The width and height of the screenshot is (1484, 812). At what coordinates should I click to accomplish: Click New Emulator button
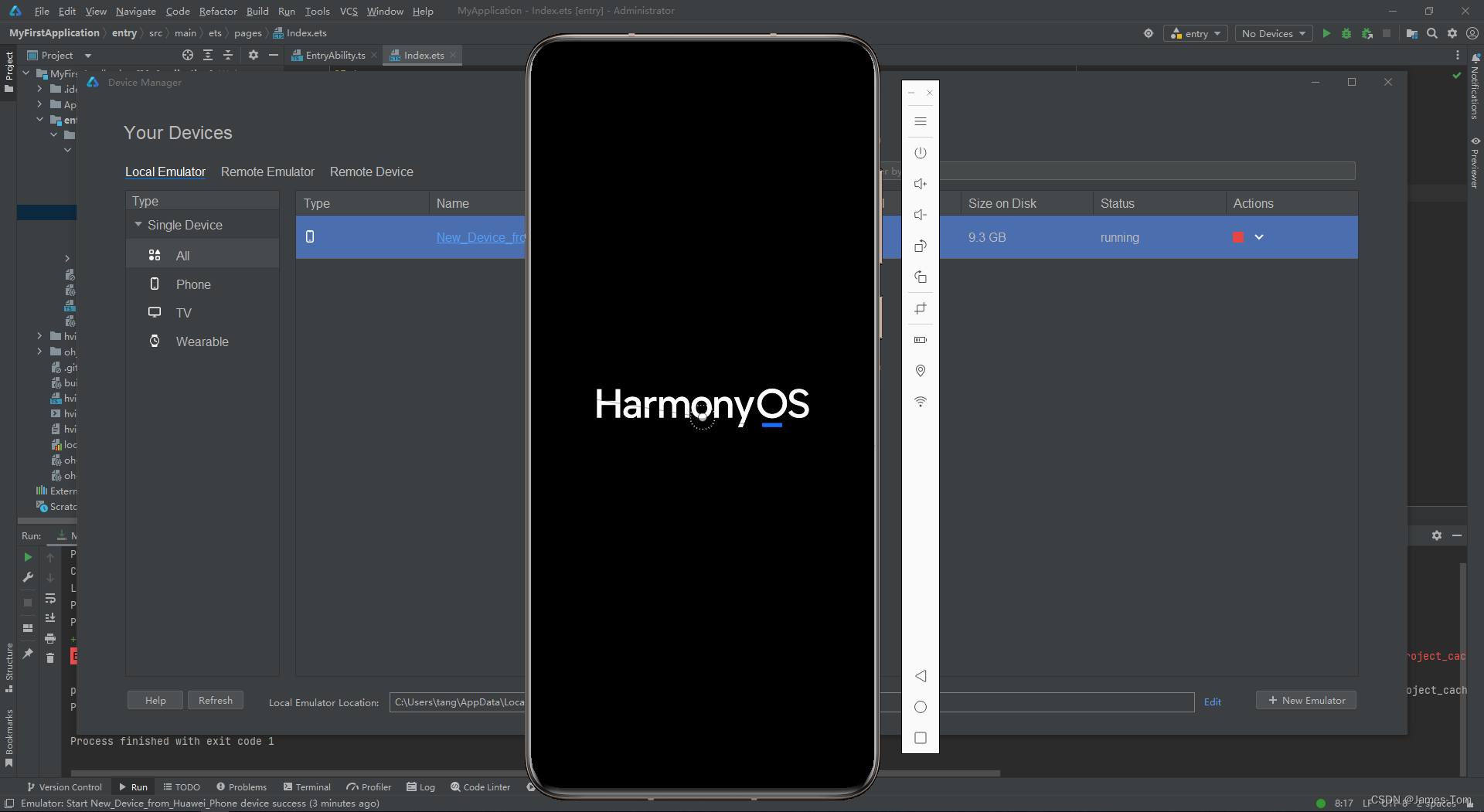click(x=1306, y=700)
